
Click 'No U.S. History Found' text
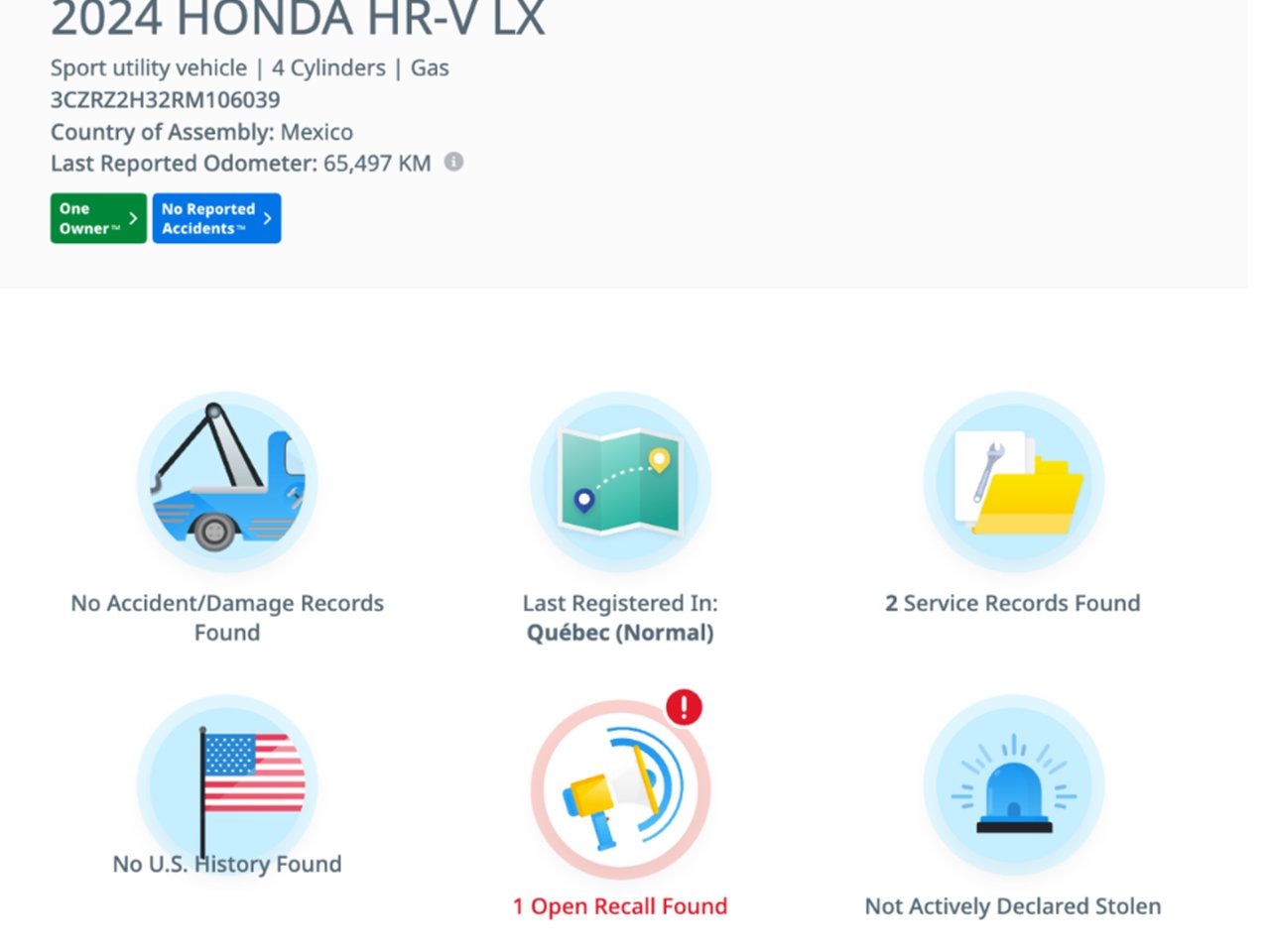click(227, 864)
